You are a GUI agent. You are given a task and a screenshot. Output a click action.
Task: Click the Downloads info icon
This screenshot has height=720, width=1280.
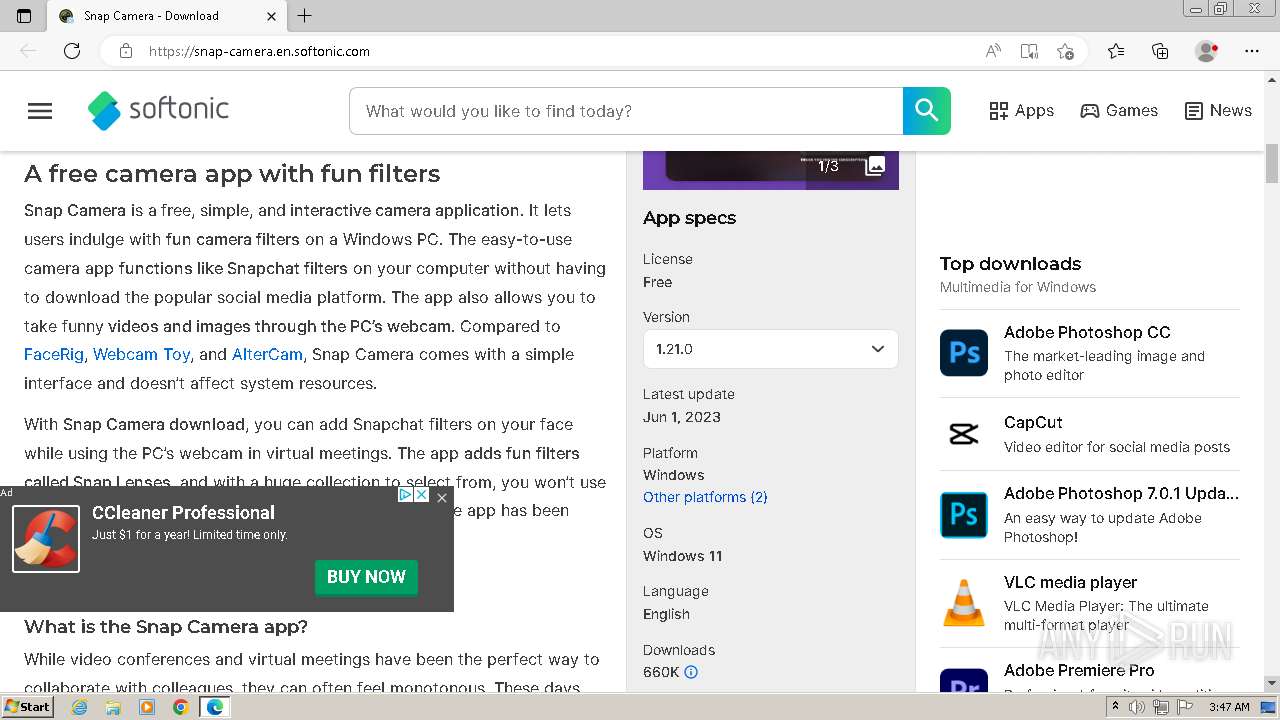click(x=691, y=672)
